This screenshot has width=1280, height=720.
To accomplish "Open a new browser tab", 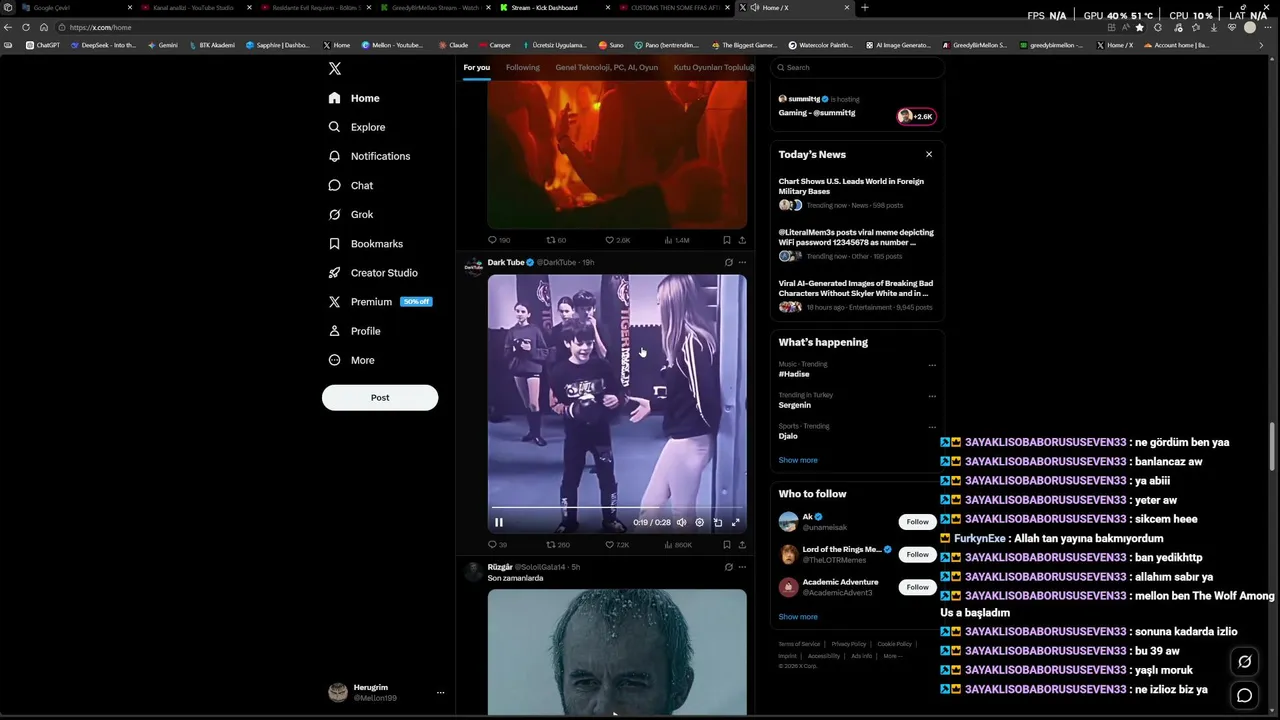I will (x=865, y=7).
